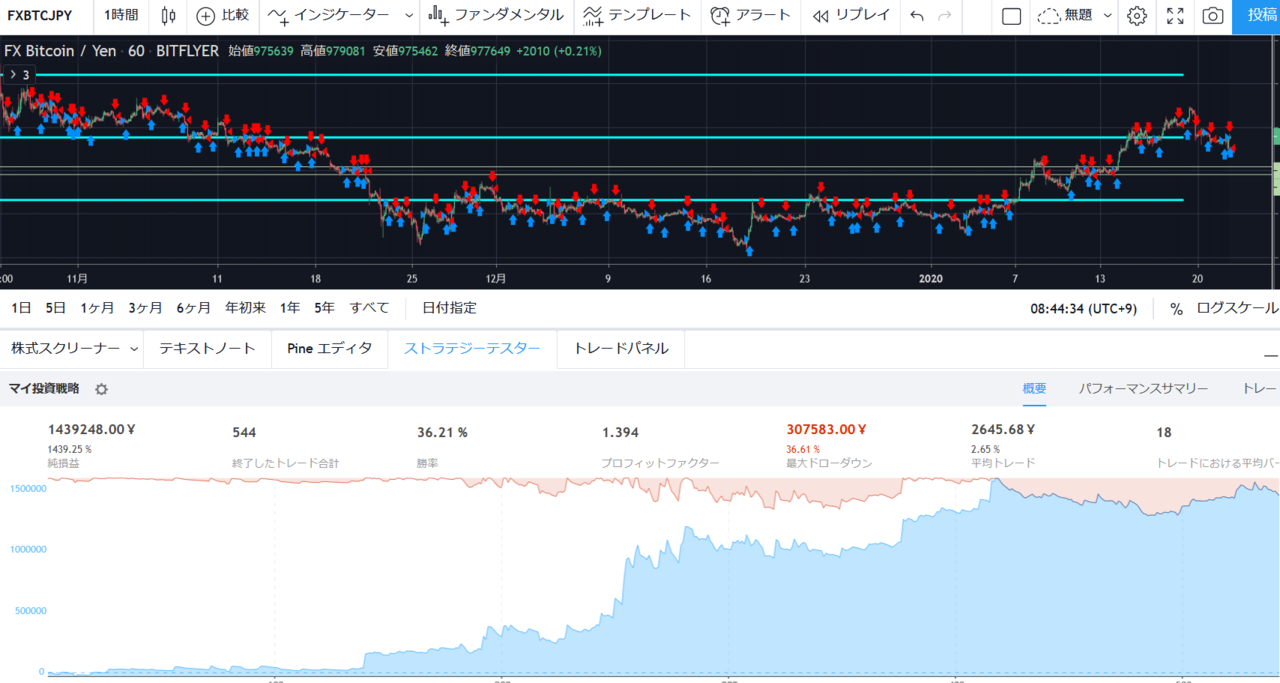Screen dimensions: 1280x683
Task: Open the Pine エディタ tab
Action: [x=329, y=349]
